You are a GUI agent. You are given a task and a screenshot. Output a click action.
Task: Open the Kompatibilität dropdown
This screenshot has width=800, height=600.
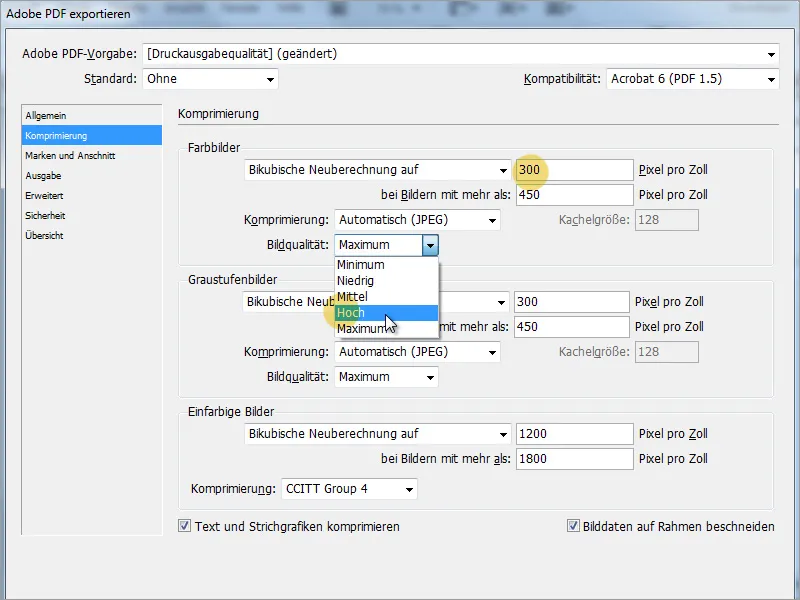pos(692,79)
